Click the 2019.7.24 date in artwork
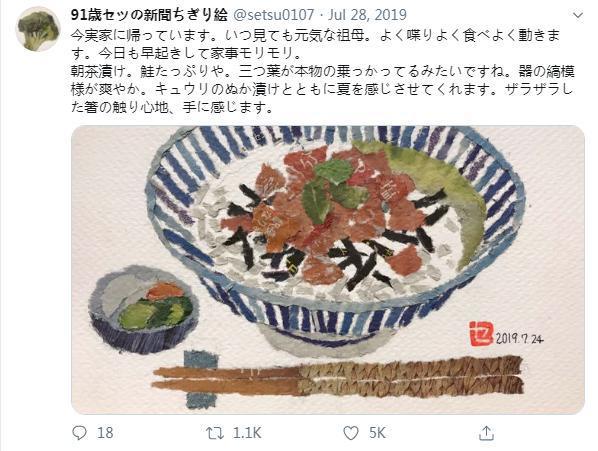598x451 pixels. coord(519,338)
